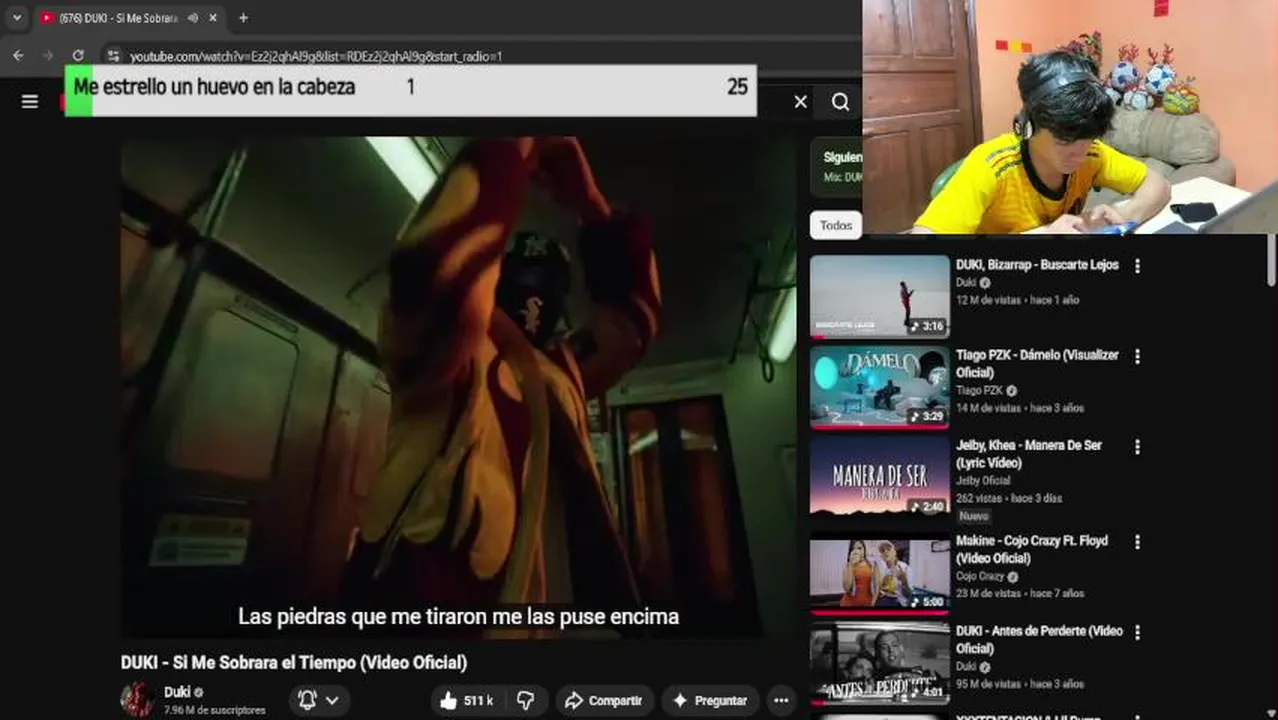Click video title DUKI - Si Me Sobrara el Tiempo
This screenshot has height=720, width=1278.
tap(294, 663)
